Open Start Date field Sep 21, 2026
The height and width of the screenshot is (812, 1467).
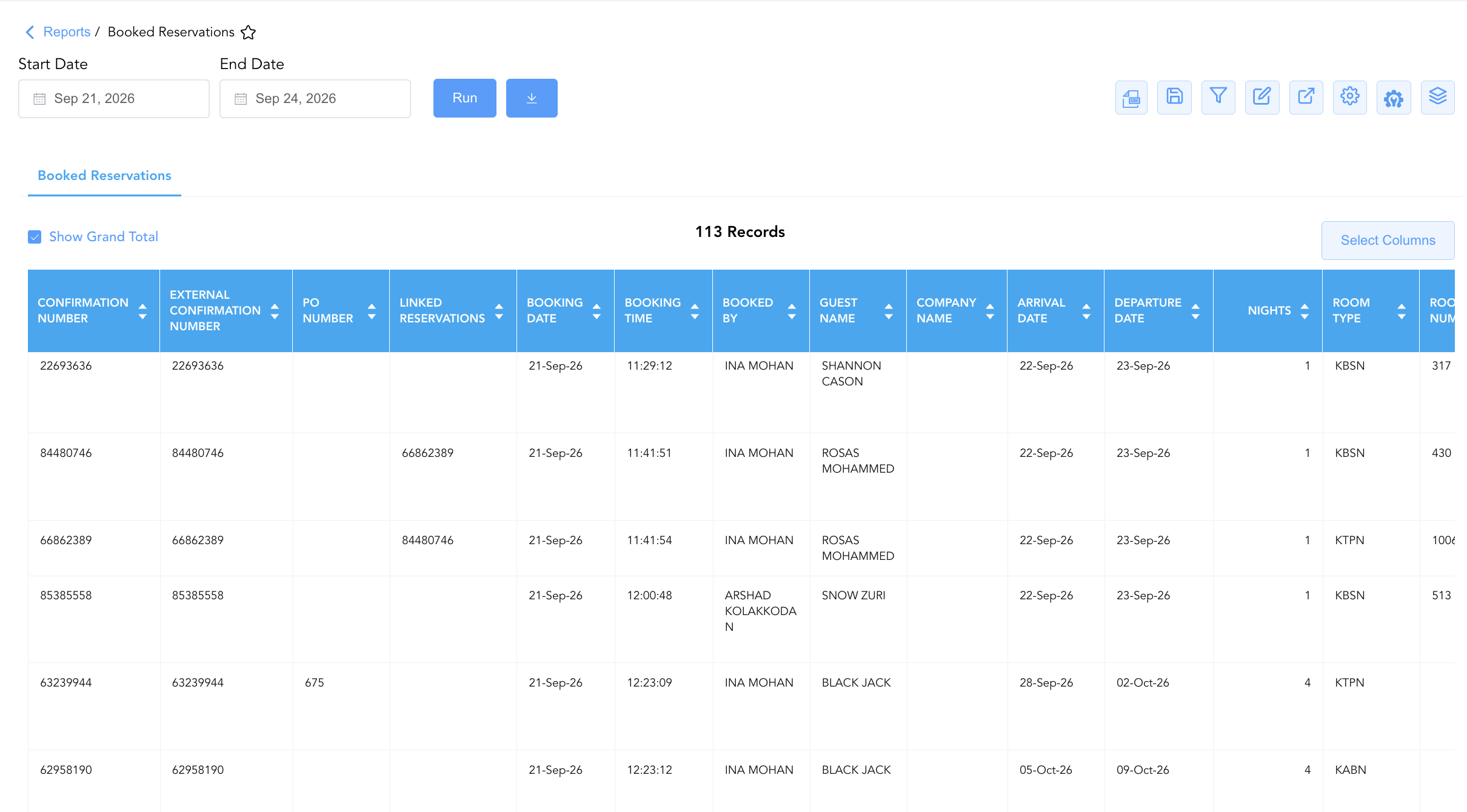coord(114,99)
